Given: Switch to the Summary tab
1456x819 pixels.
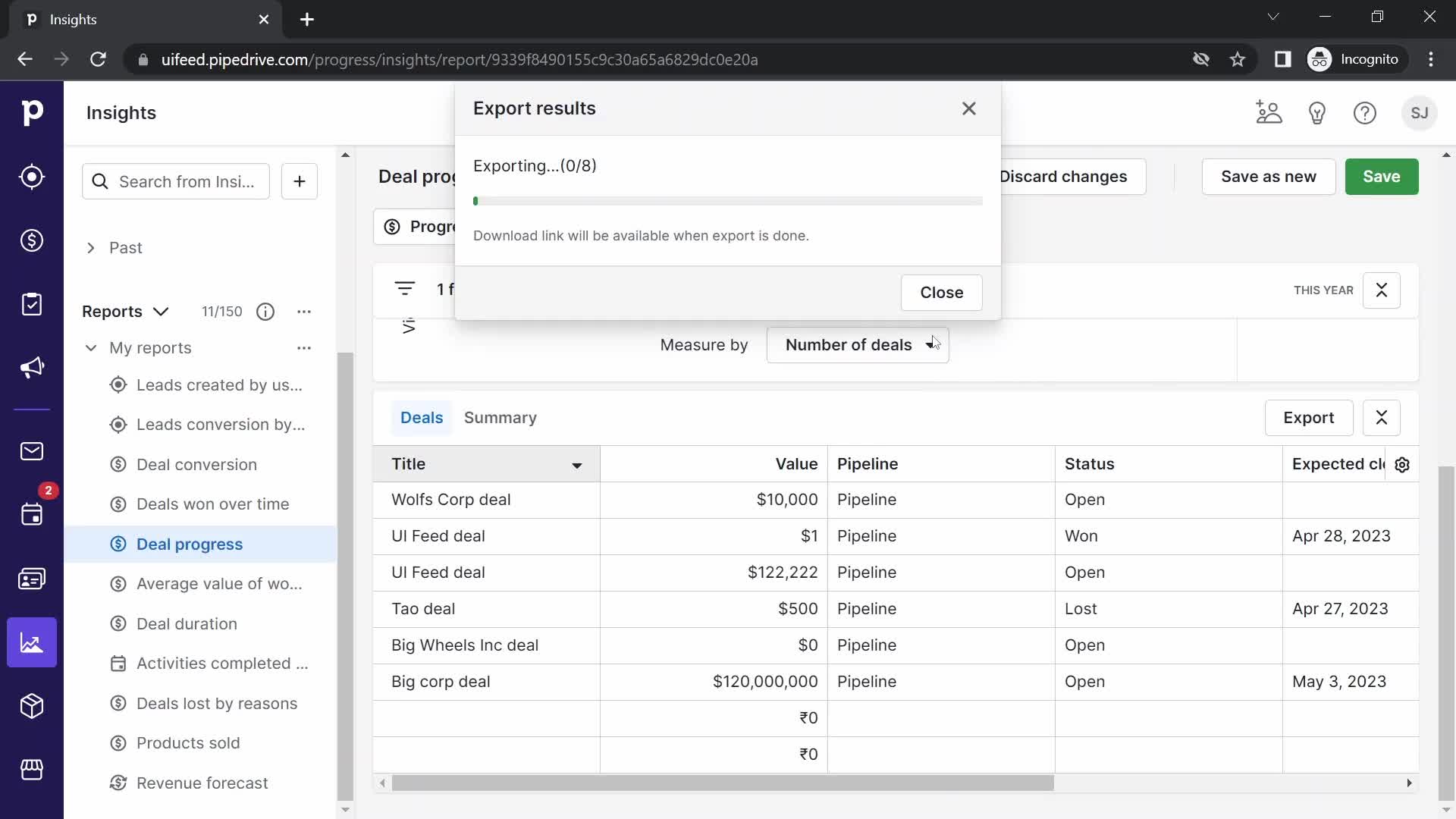Looking at the screenshot, I should pyautogui.click(x=501, y=418).
